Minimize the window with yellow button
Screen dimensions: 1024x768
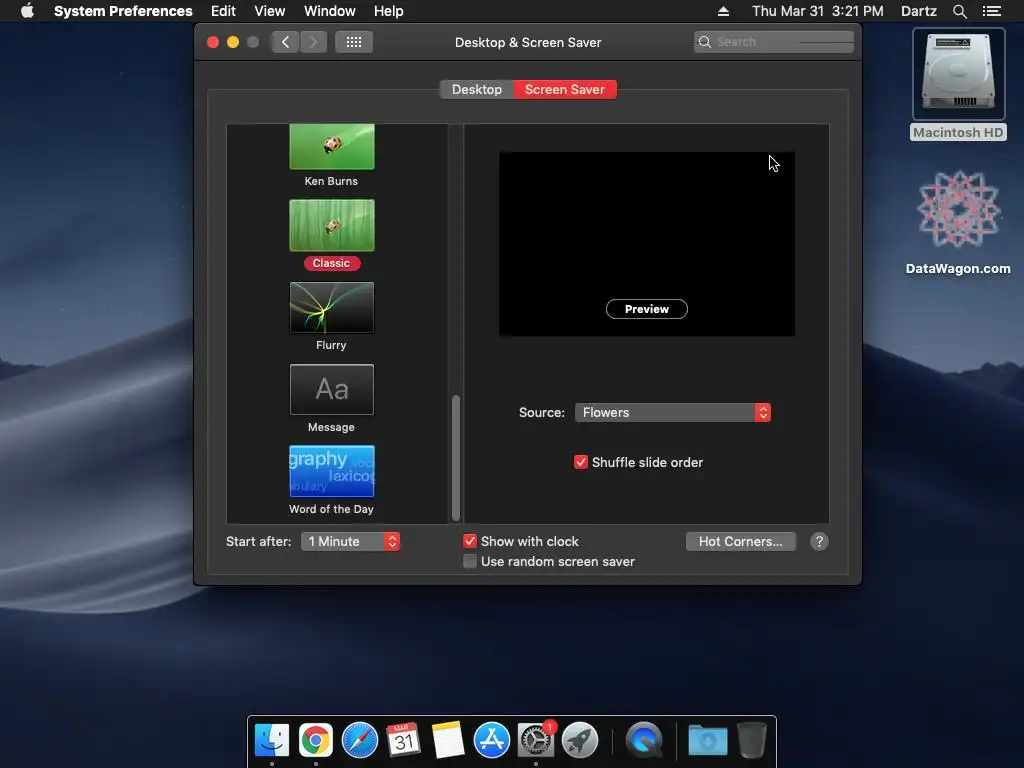pos(233,42)
